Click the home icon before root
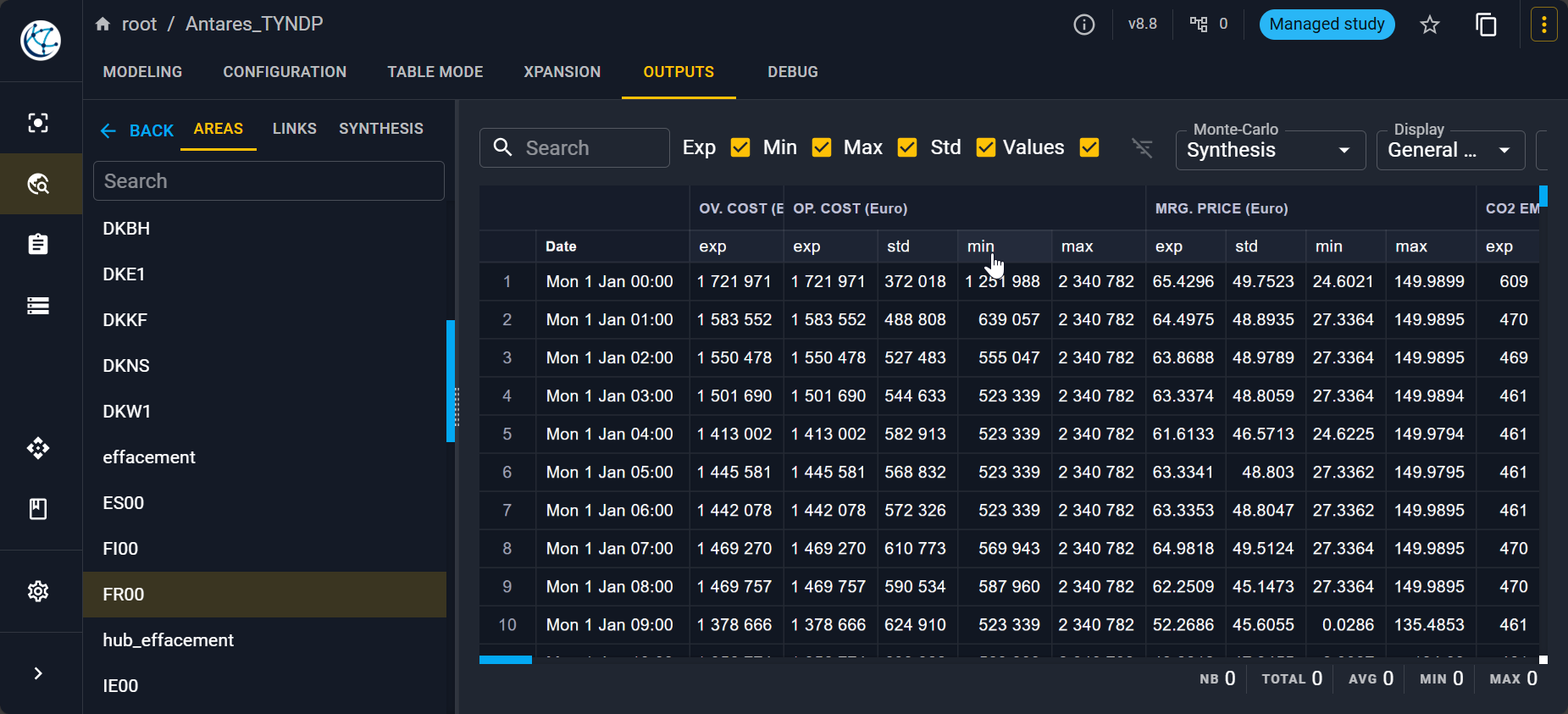1568x714 pixels. 103,24
